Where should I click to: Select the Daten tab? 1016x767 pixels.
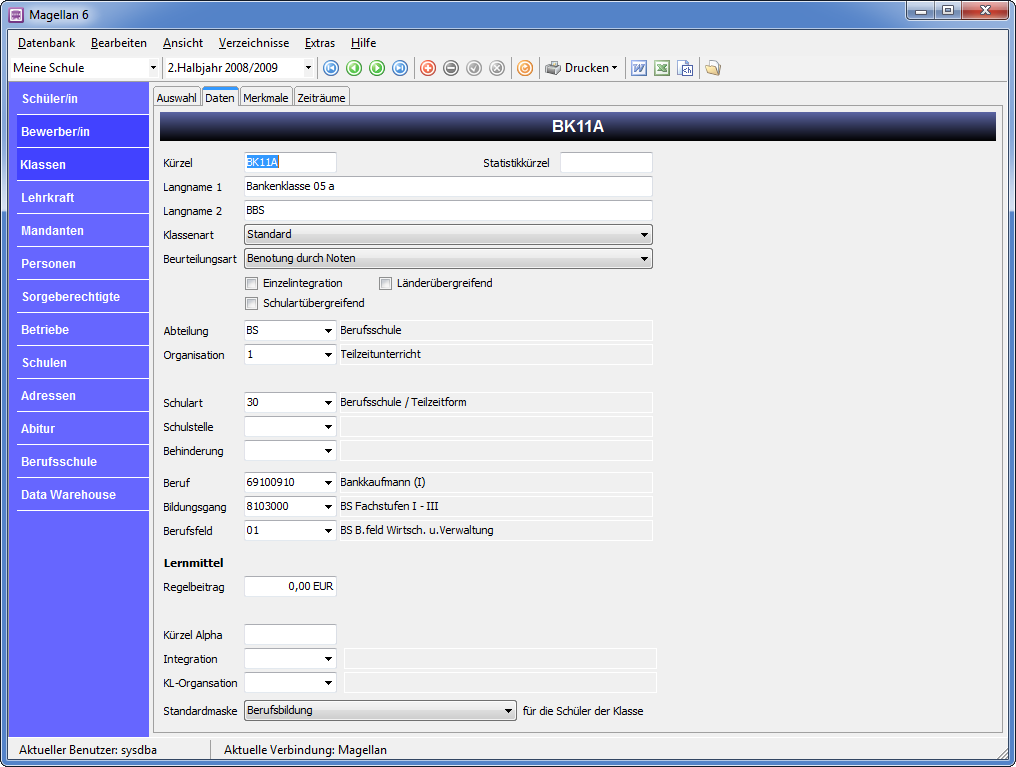[220, 97]
